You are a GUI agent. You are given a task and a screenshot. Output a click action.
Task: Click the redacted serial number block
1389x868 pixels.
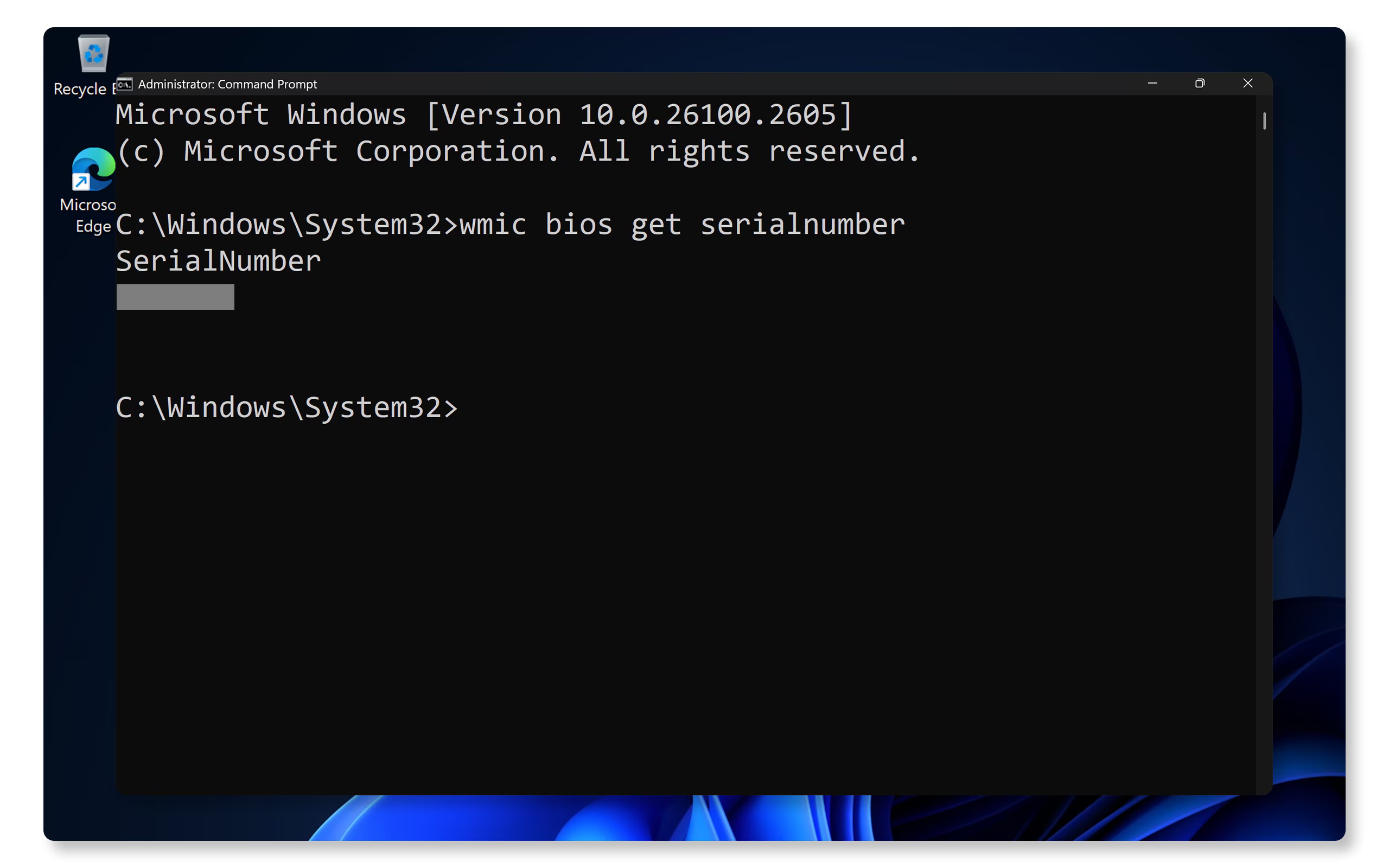175,297
